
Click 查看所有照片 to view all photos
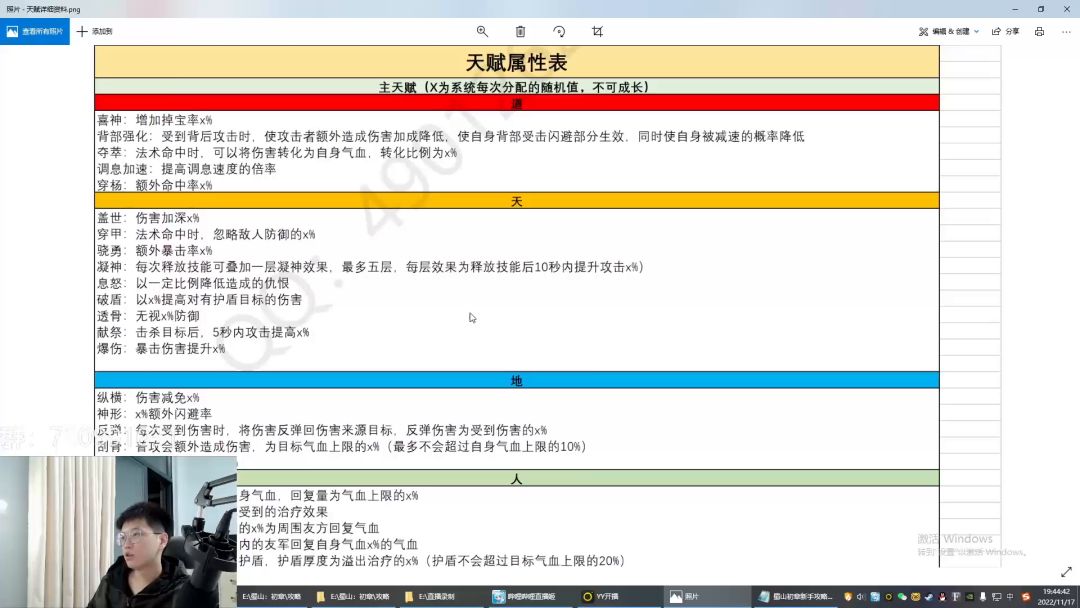pyautogui.click(x=35, y=32)
